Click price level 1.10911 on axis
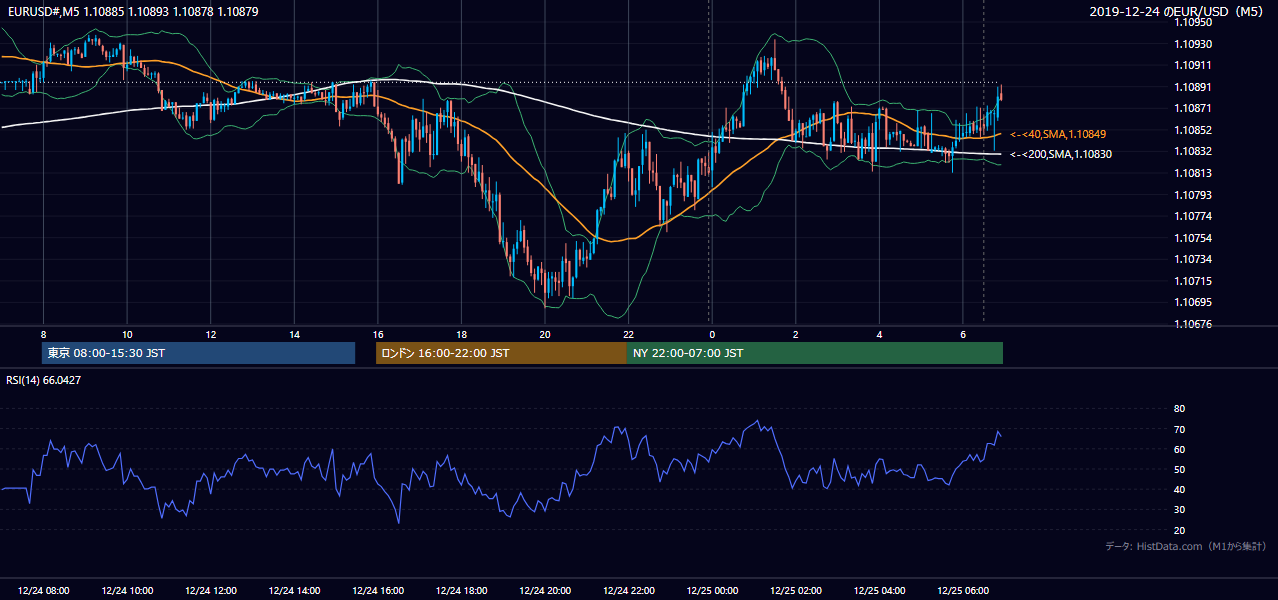The width and height of the screenshot is (1278, 600). pyautogui.click(x=1193, y=65)
